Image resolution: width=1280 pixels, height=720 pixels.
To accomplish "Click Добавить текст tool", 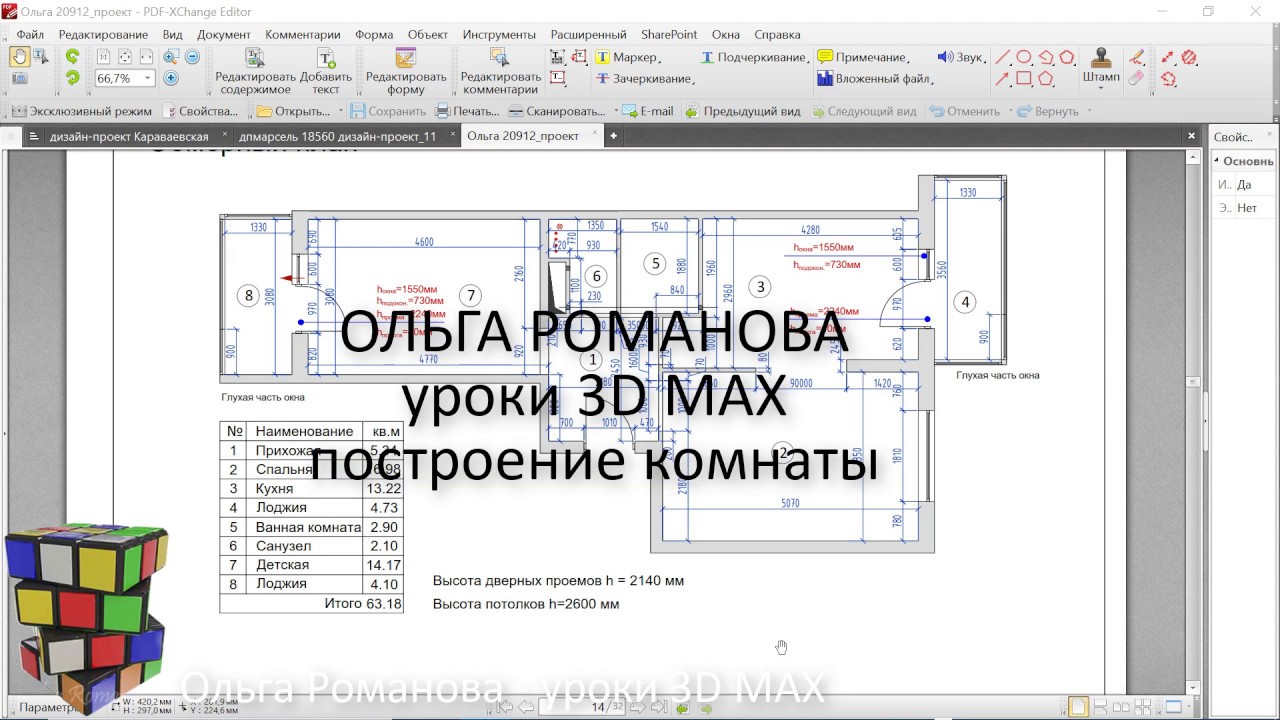I will point(326,70).
